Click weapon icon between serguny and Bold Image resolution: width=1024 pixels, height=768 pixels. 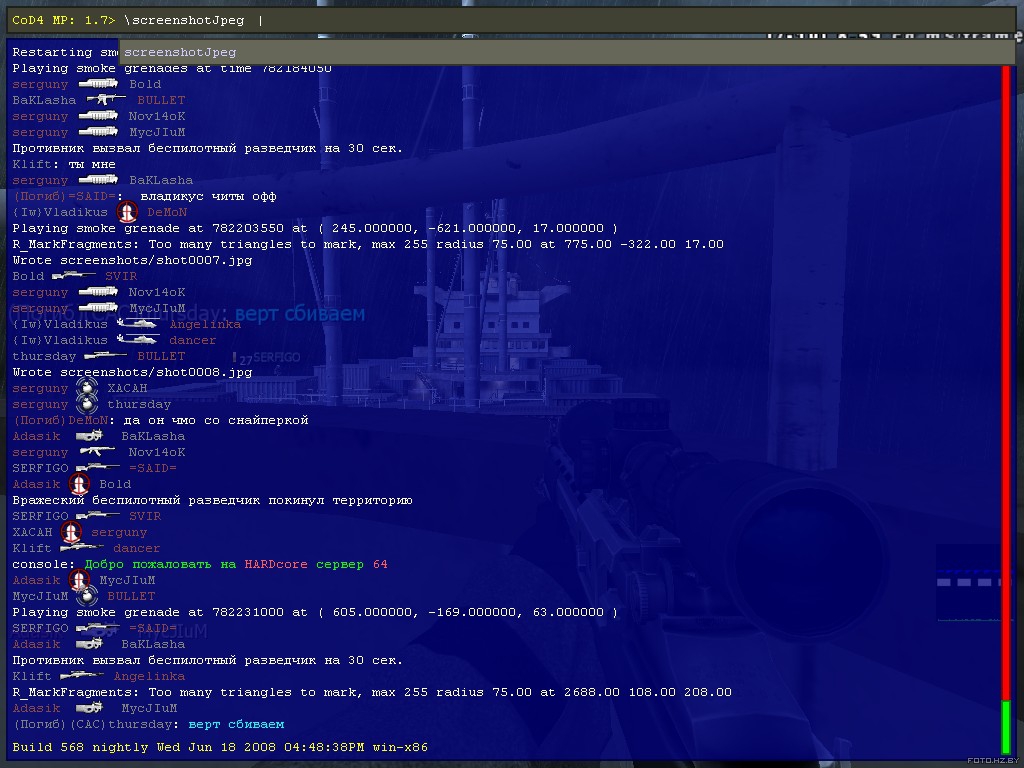(98, 84)
